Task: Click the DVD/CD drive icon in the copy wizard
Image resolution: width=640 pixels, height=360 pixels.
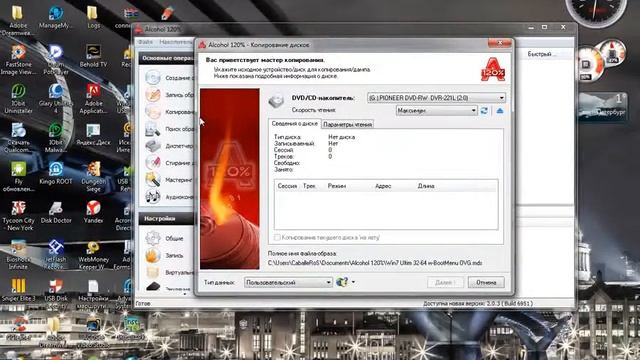Action: 276,100
